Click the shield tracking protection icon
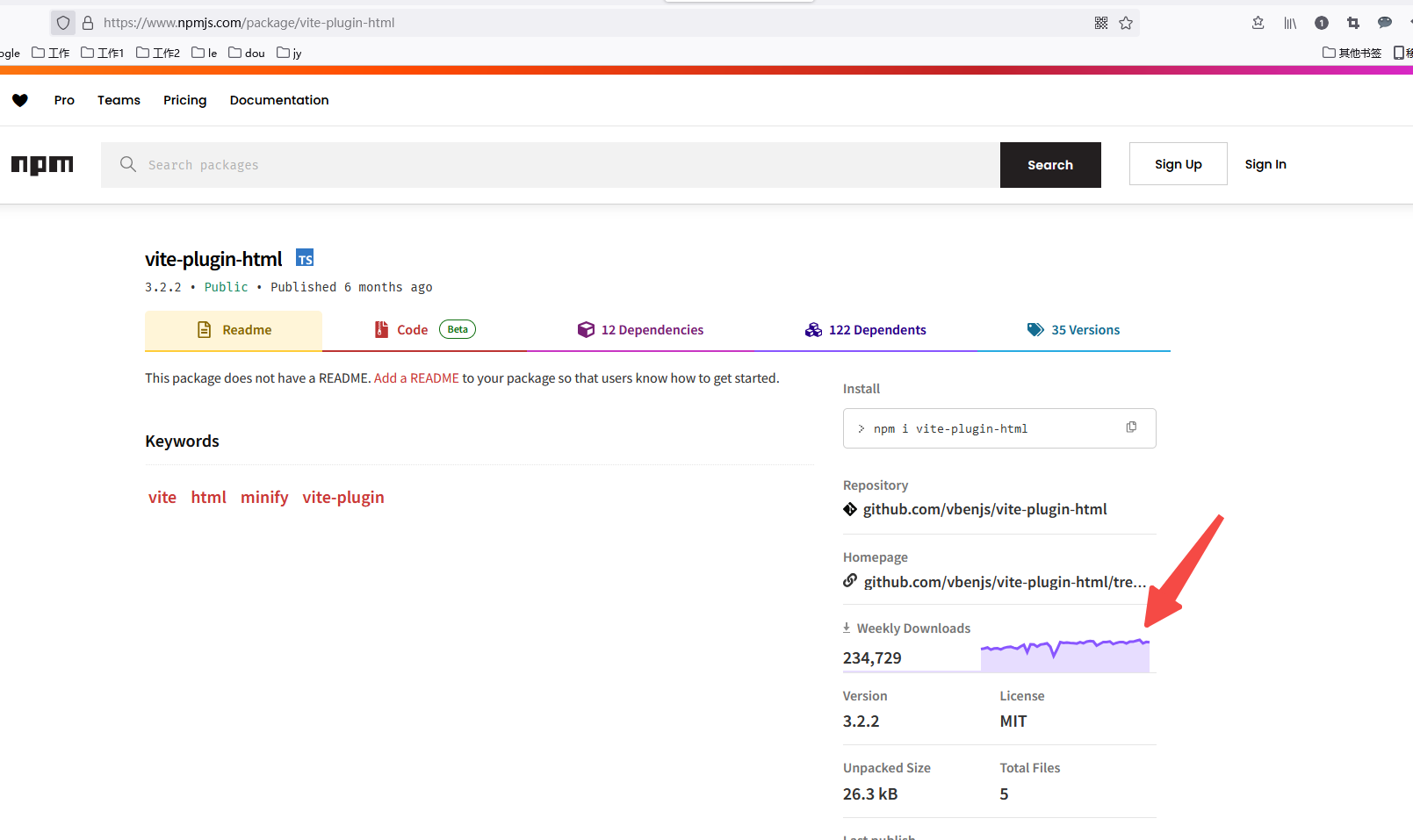The width and height of the screenshot is (1413, 840). (x=63, y=23)
